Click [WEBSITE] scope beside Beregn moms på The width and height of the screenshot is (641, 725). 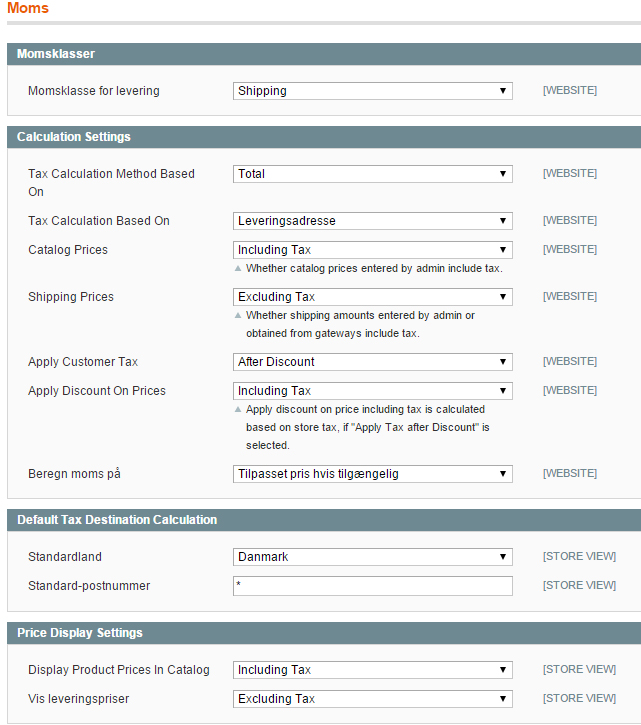pos(570,473)
